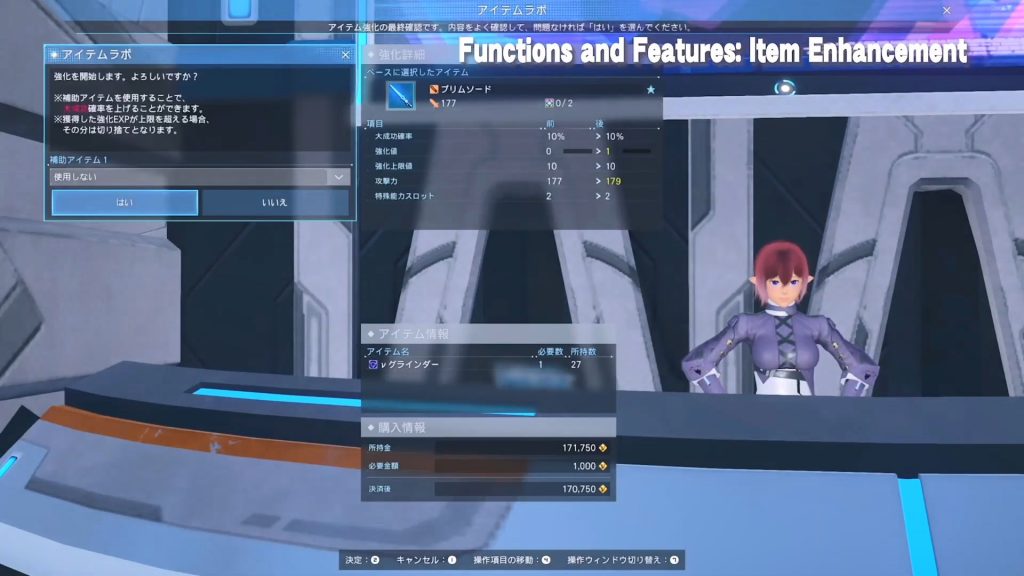Click the アイテム情報 section header
The image size is (1024, 576).
pos(488,334)
